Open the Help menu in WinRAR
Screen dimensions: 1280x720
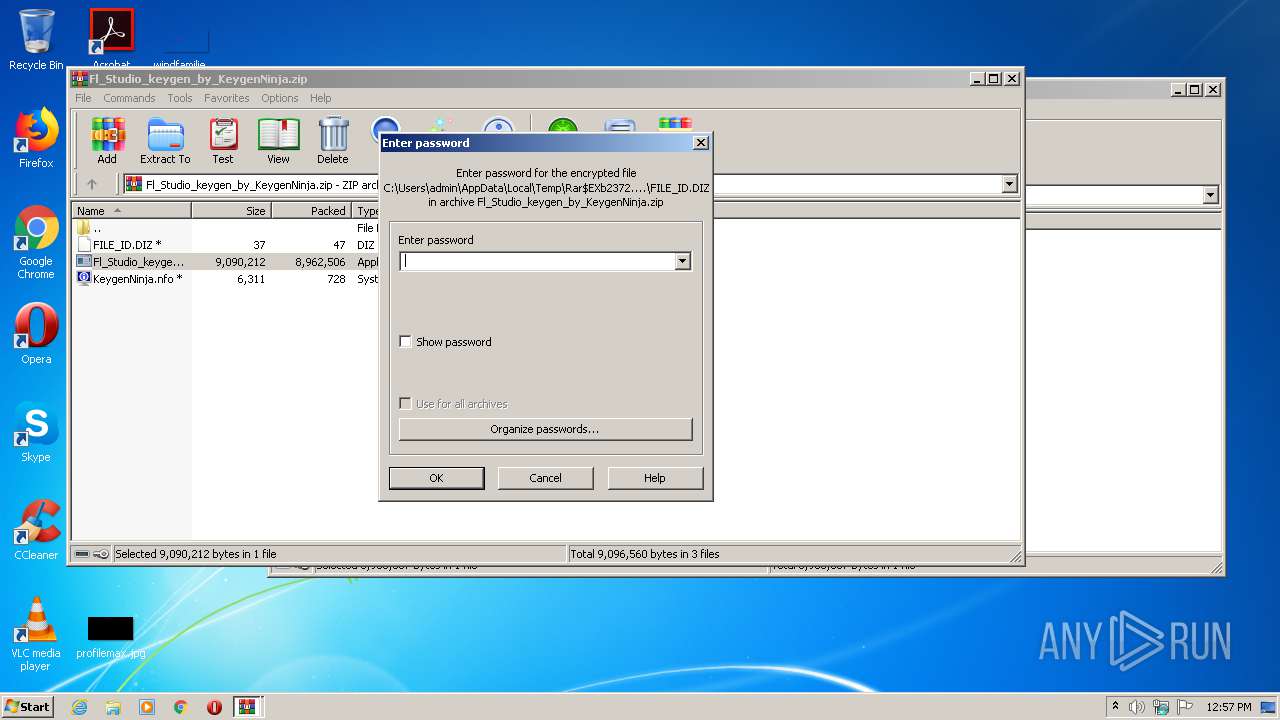(x=320, y=98)
